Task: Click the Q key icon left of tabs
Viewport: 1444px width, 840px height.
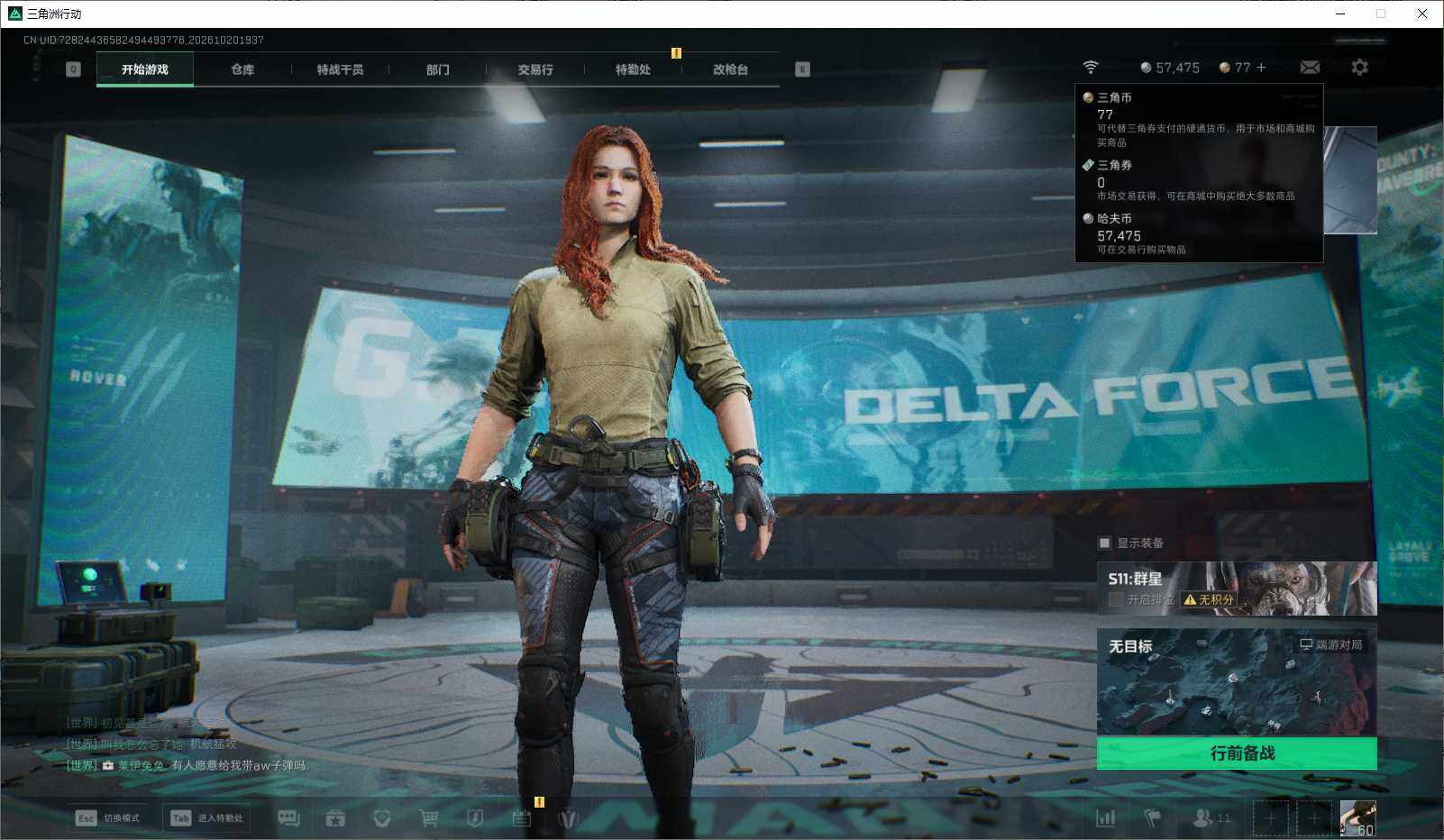Action: 73,69
